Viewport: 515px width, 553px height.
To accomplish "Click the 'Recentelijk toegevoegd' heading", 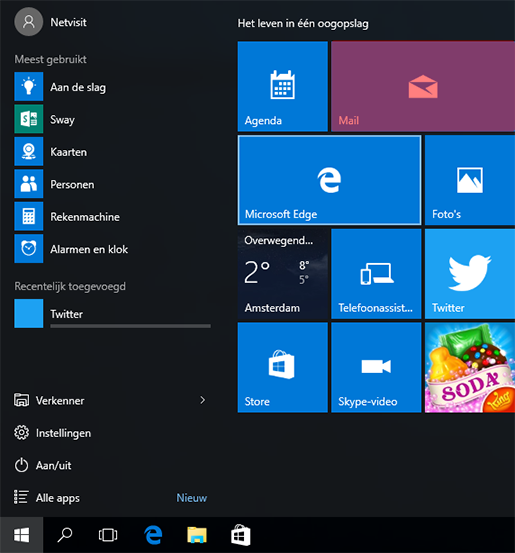I will [x=70, y=287].
